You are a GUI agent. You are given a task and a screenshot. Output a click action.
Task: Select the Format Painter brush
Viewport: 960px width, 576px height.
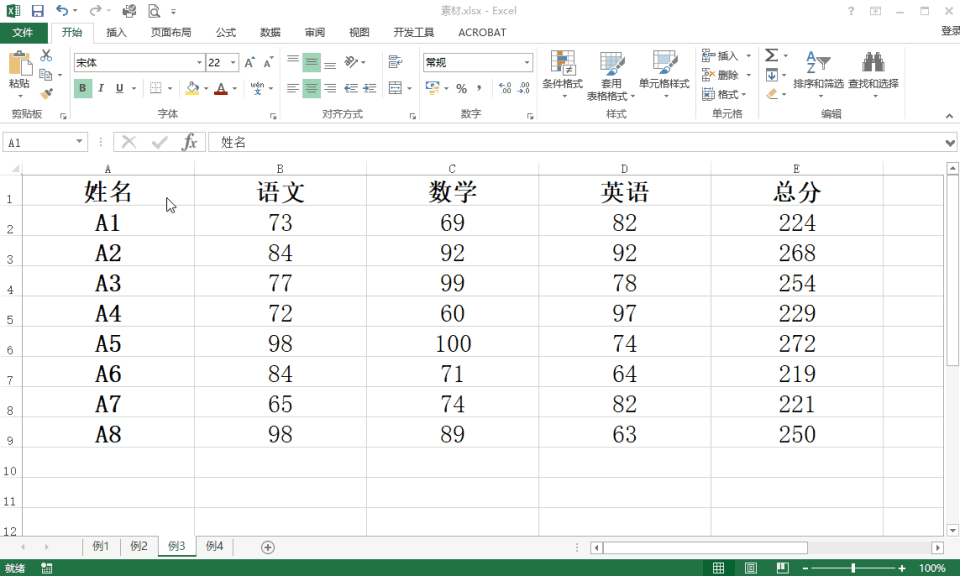pos(46,94)
